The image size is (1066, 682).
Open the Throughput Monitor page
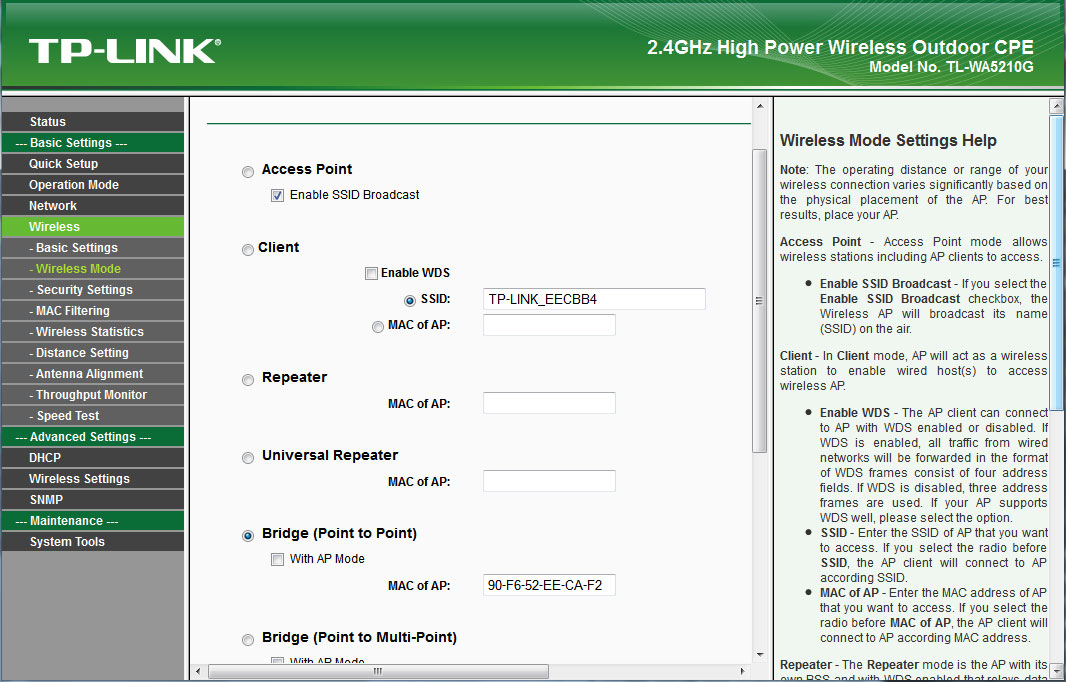point(86,394)
